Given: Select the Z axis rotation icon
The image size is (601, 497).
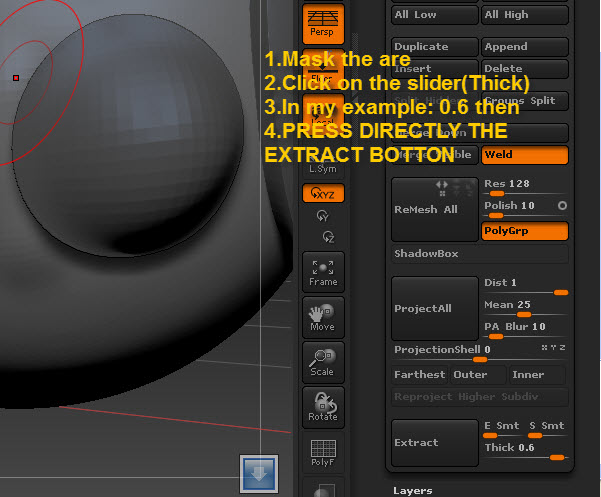Looking at the screenshot, I should coord(328,237).
